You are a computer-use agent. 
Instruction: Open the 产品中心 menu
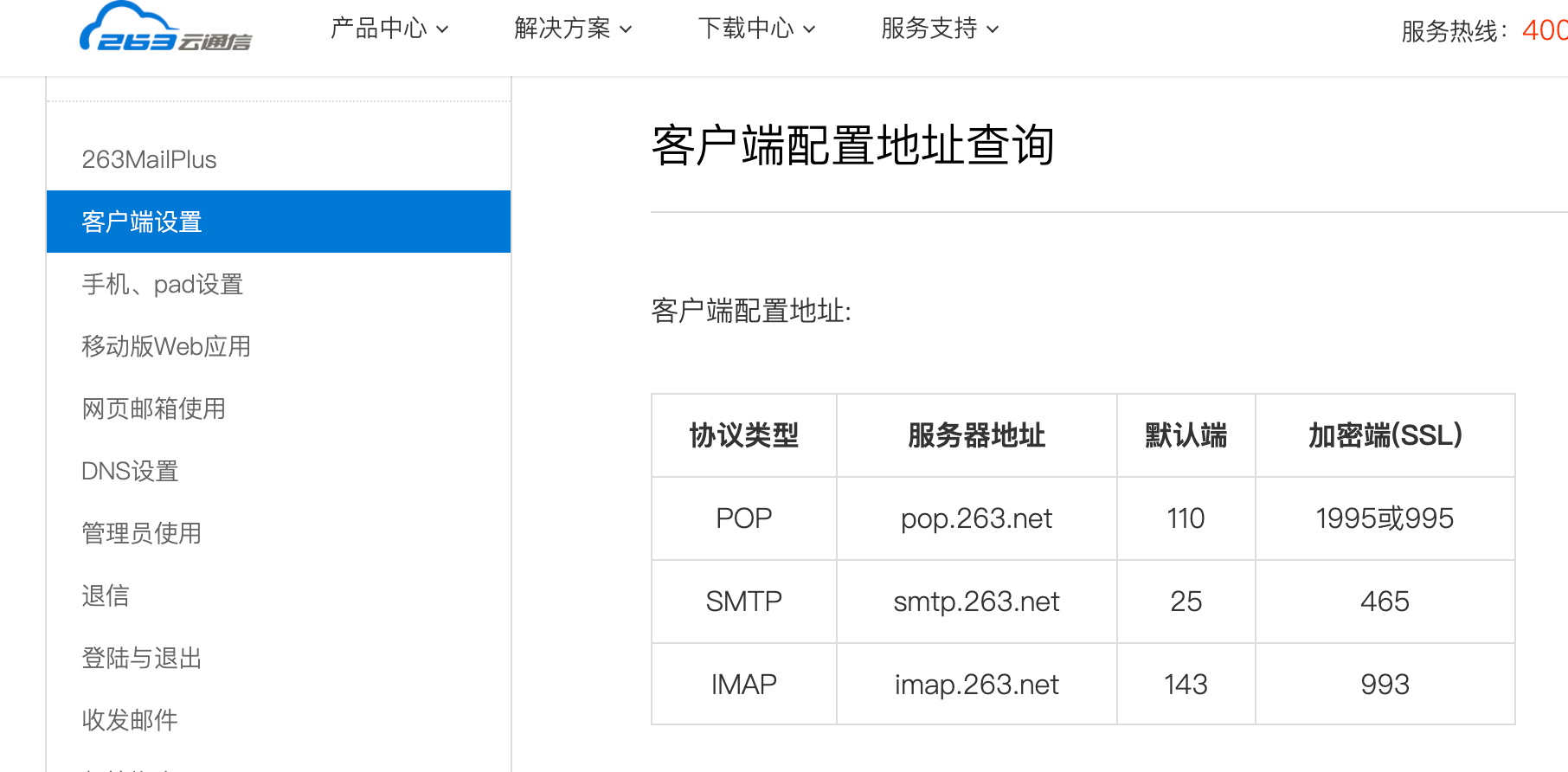pos(379,29)
